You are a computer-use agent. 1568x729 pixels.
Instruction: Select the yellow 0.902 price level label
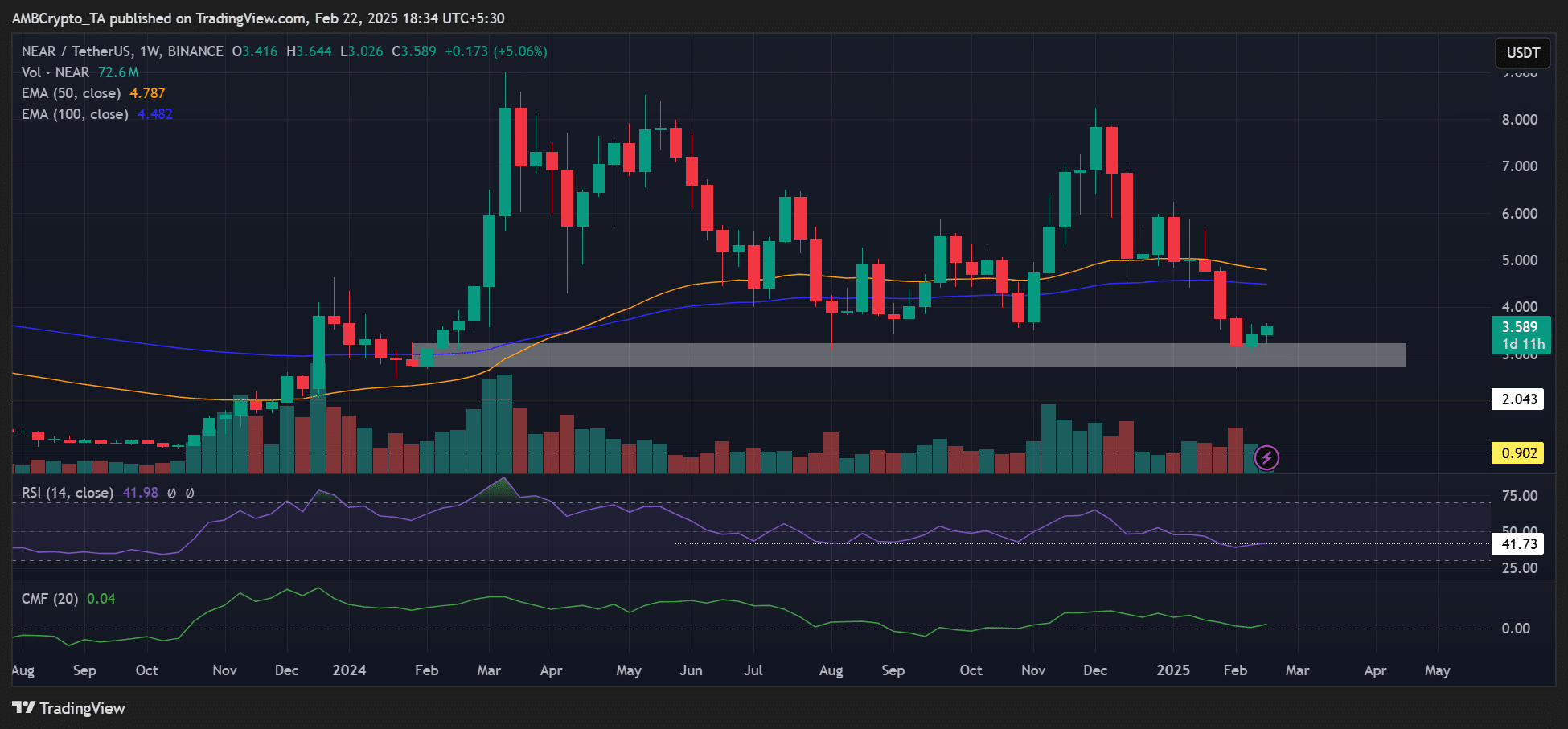click(x=1518, y=453)
